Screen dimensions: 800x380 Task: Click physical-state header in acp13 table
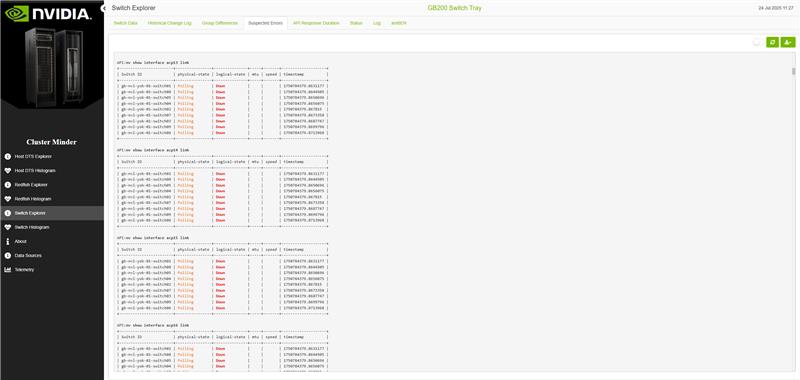193,74
